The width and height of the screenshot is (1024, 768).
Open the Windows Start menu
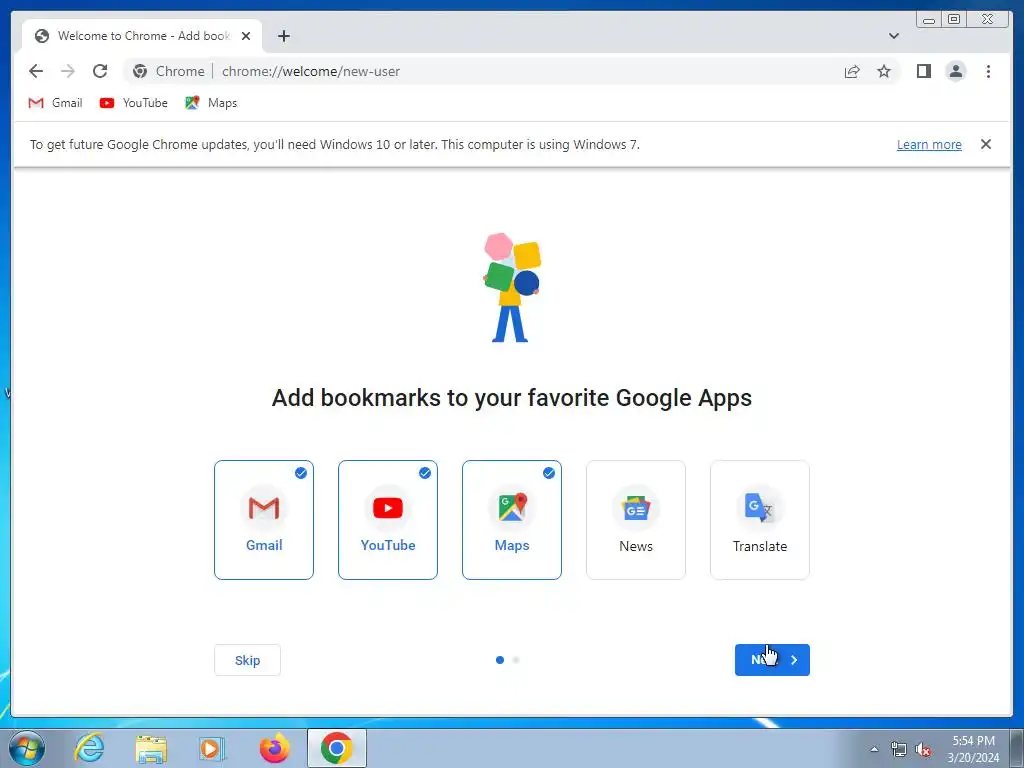coord(27,748)
